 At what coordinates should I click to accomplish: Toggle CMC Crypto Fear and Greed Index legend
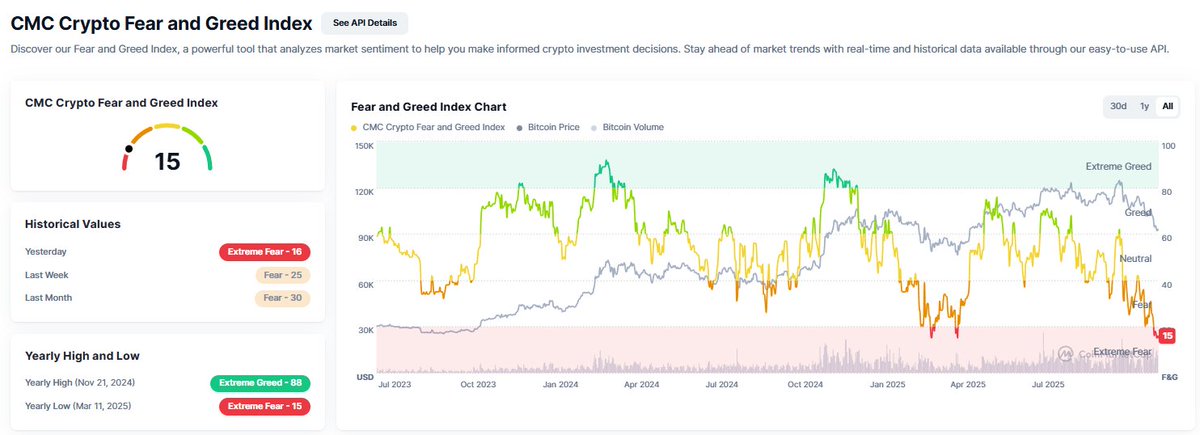(428, 127)
